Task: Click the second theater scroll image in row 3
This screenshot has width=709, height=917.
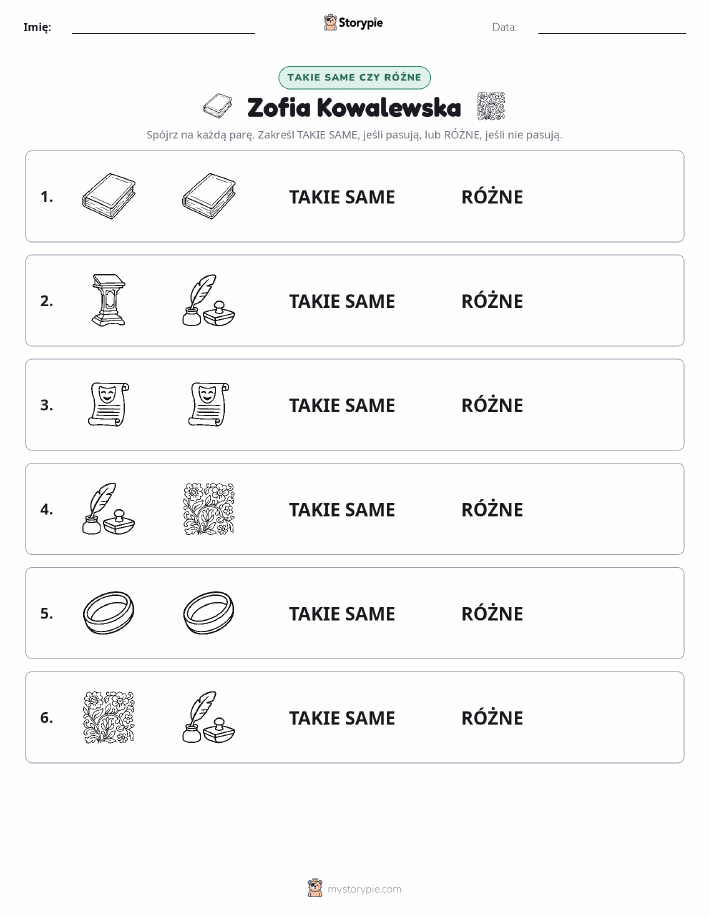Action: [x=209, y=404]
